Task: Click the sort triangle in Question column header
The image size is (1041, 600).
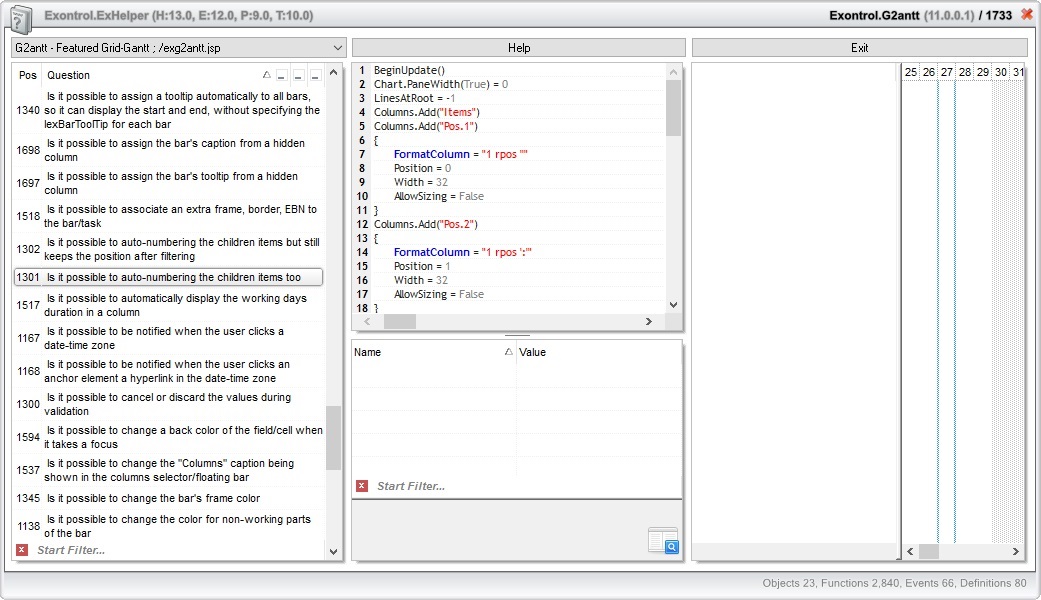Action: coord(266,75)
